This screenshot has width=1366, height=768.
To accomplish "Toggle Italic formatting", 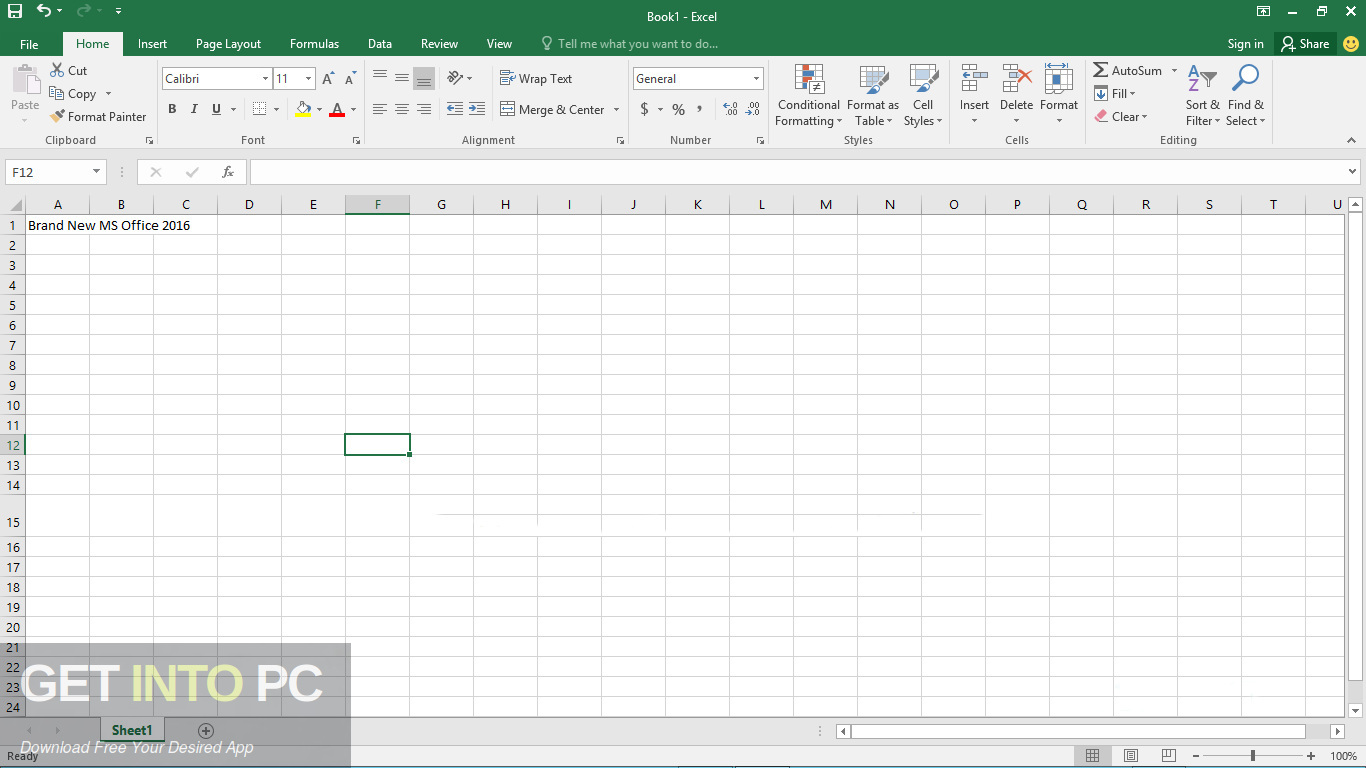I will (x=194, y=109).
